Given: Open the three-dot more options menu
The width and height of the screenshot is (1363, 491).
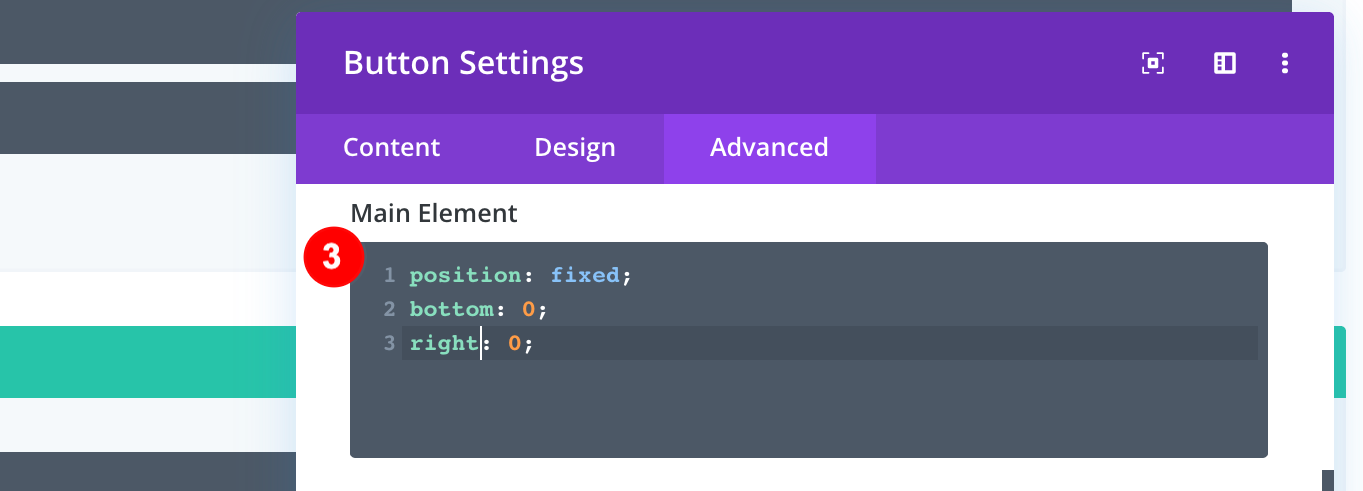Looking at the screenshot, I should point(1285,64).
